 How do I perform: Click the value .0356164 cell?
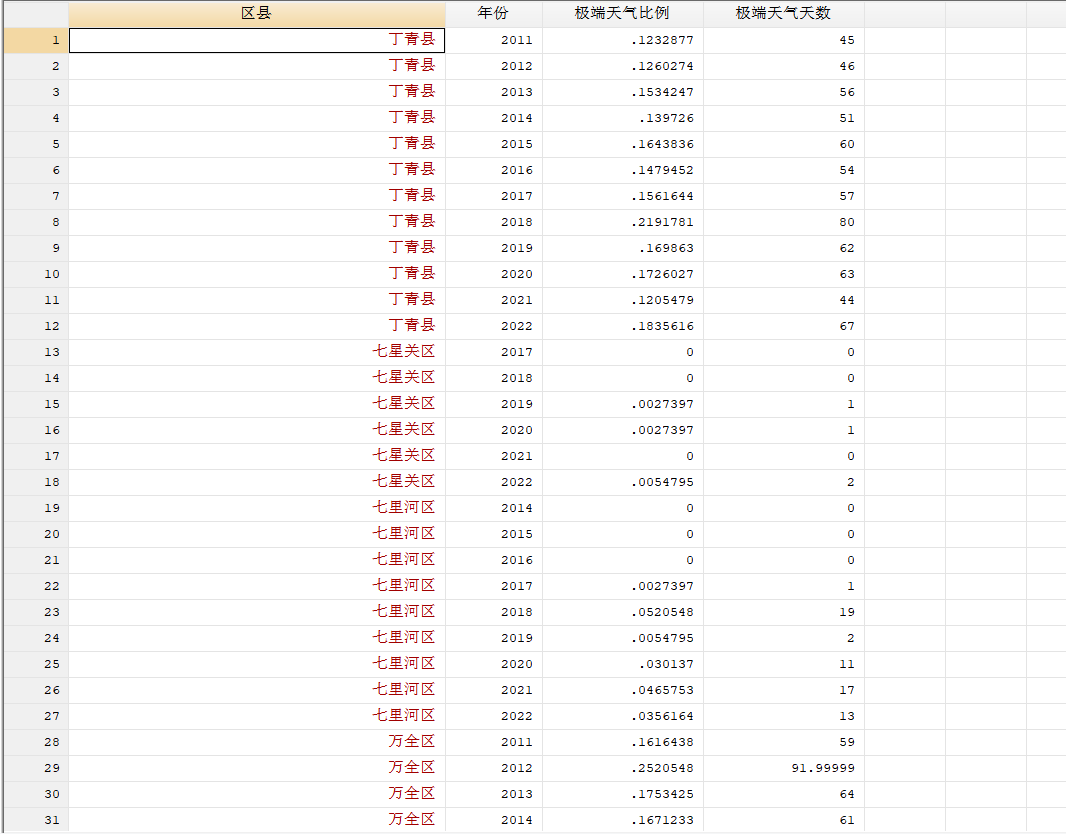pos(623,716)
